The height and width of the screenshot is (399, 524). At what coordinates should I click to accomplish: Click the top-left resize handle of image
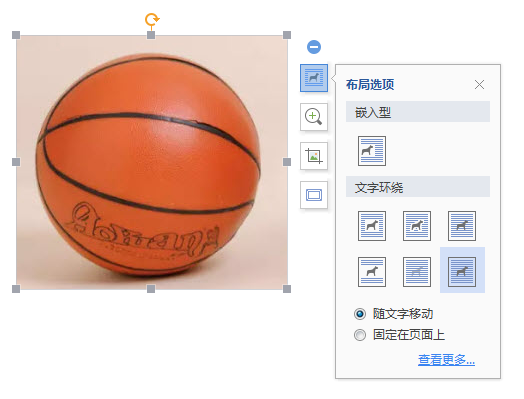[16, 35]
